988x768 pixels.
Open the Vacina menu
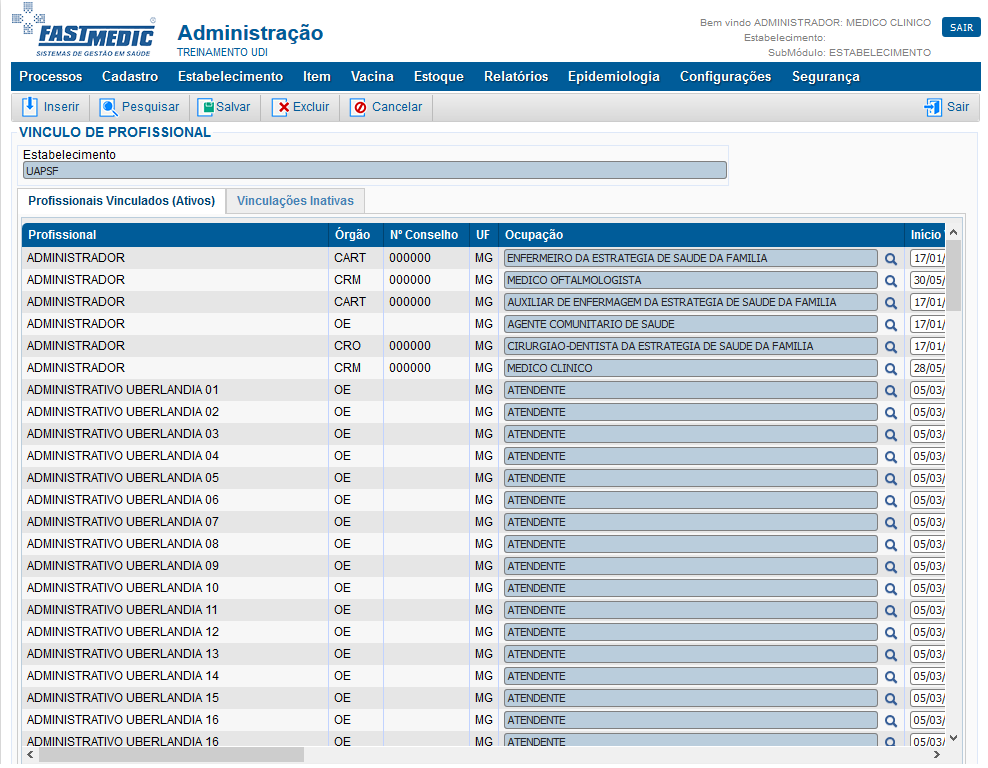[372, 77]
